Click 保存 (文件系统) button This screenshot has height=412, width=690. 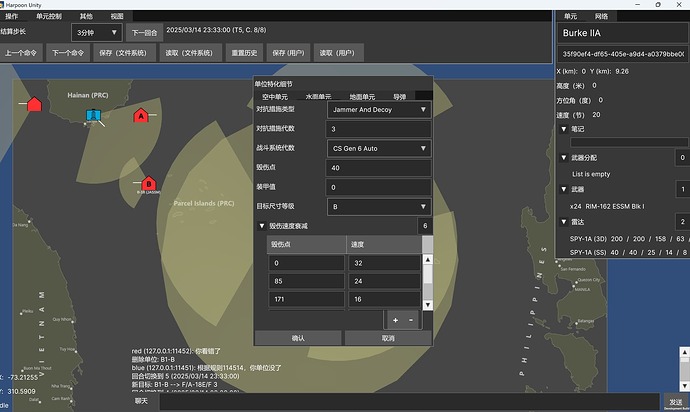[x=123, y=53]
